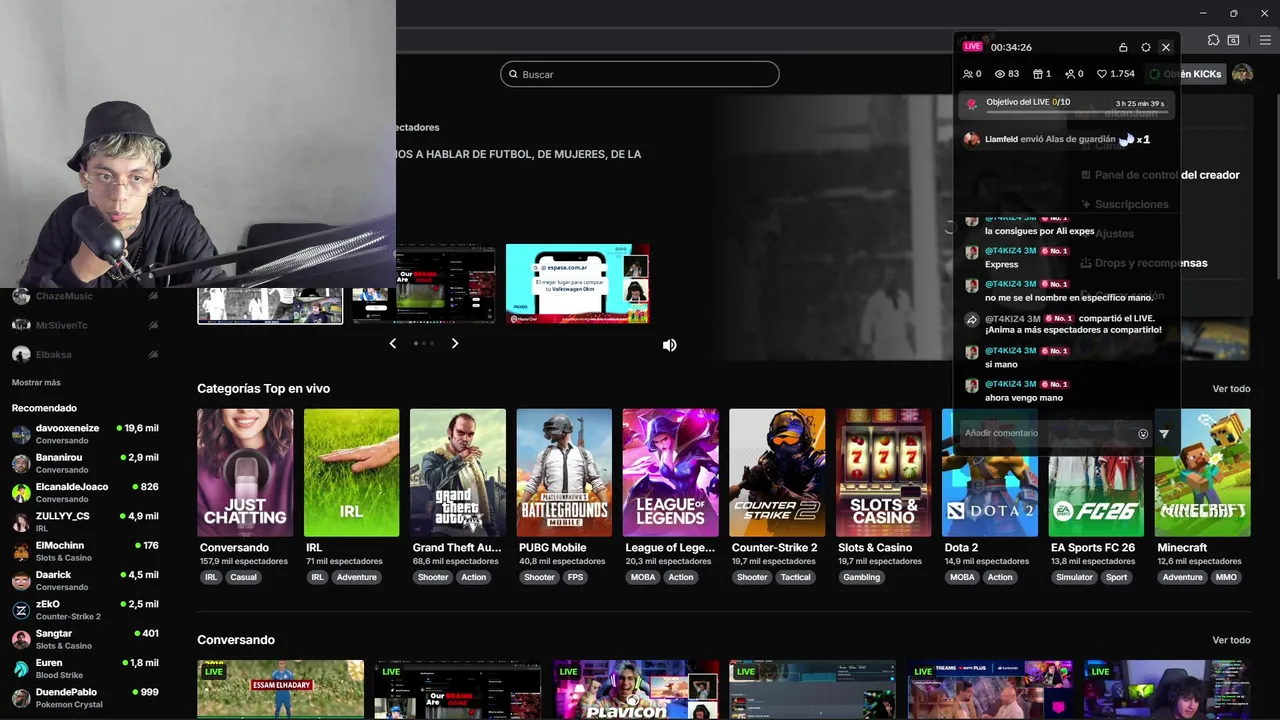
Task: Click the Simulator tag under EA Sports FC 26
Action: coord(1075,577)
